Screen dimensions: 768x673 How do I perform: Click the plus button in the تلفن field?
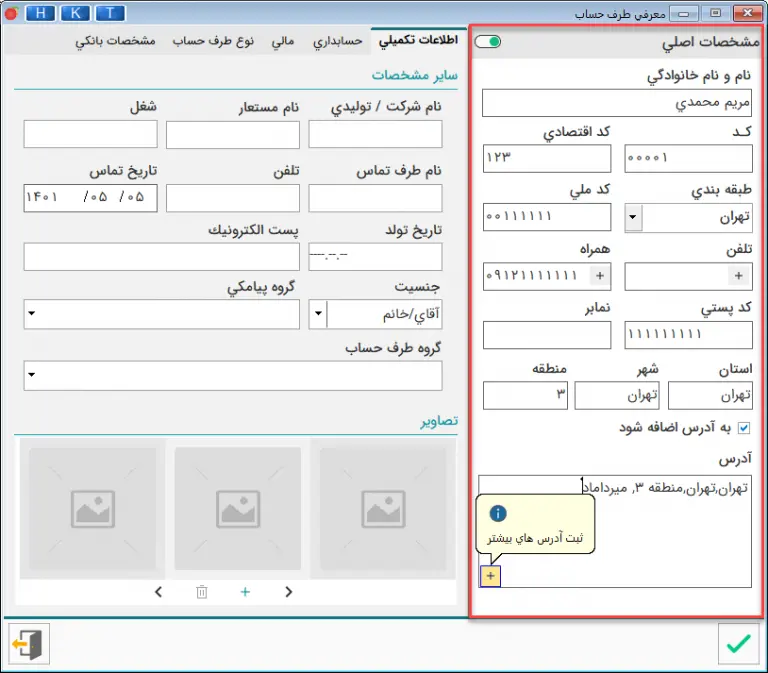739,275
